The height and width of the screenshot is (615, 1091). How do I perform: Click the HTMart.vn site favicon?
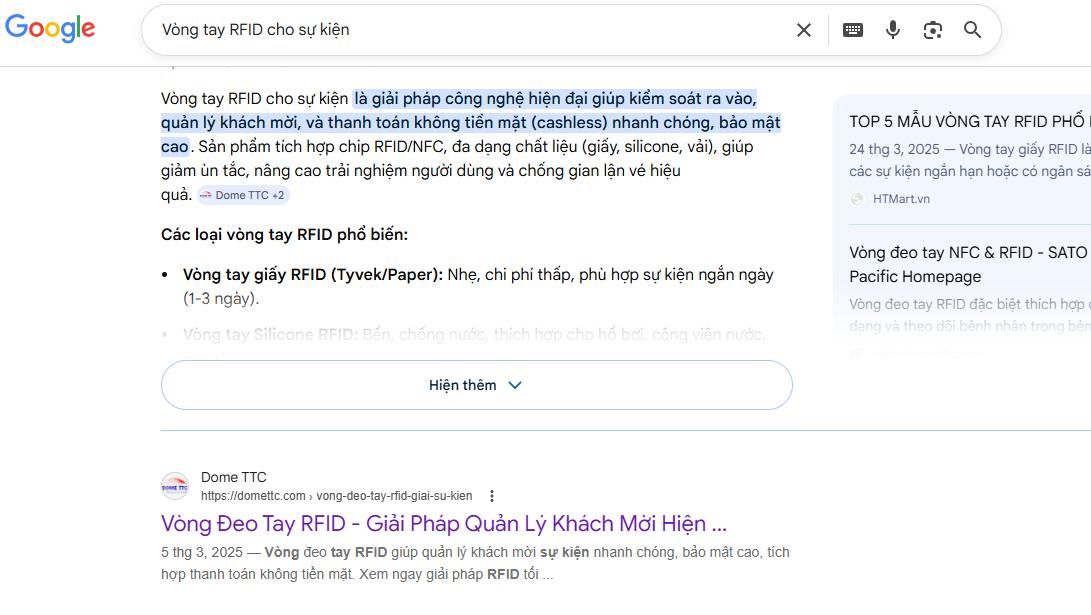tap(857, 199)
